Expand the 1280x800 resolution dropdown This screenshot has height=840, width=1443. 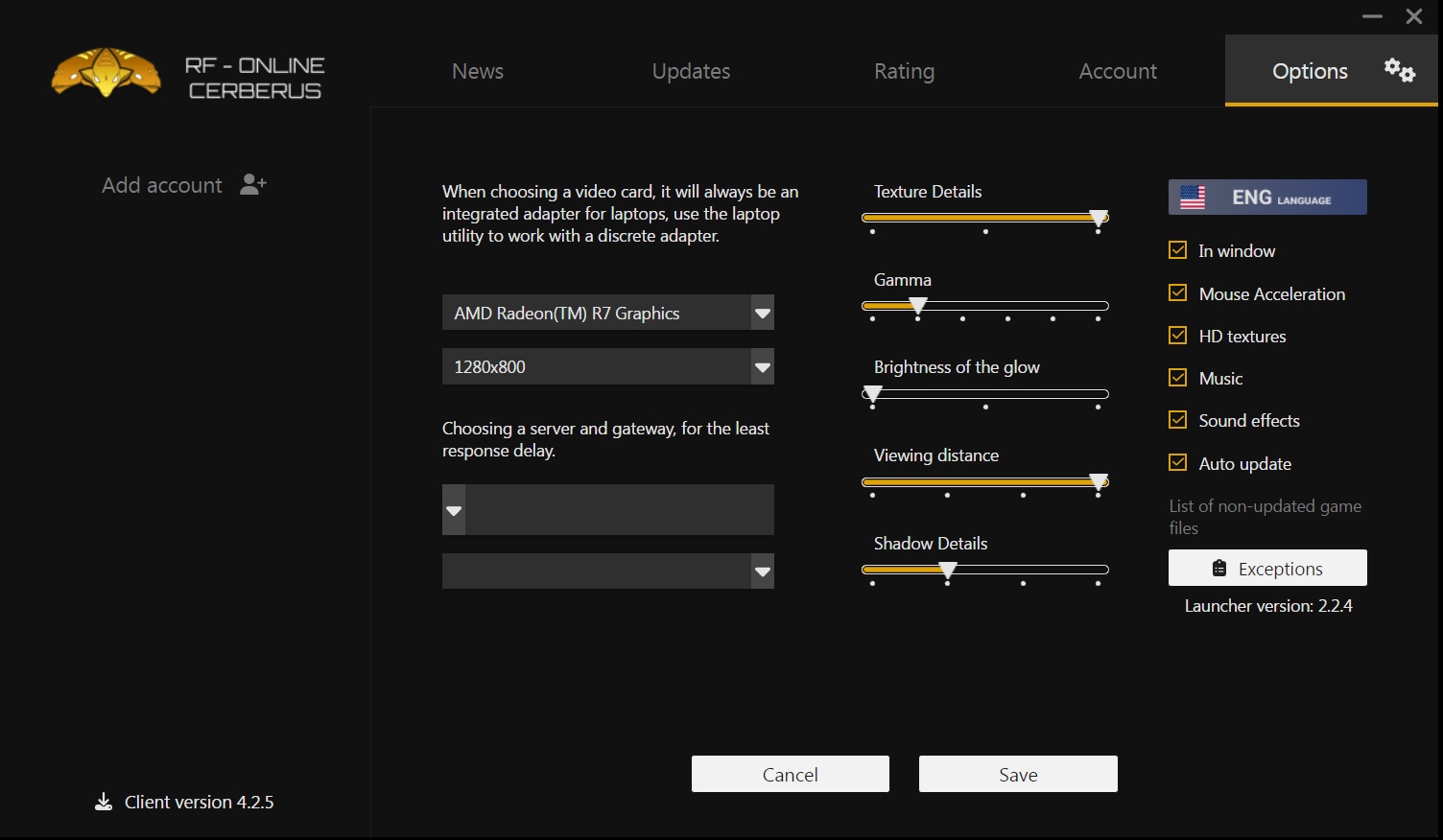tap(763, 366)
